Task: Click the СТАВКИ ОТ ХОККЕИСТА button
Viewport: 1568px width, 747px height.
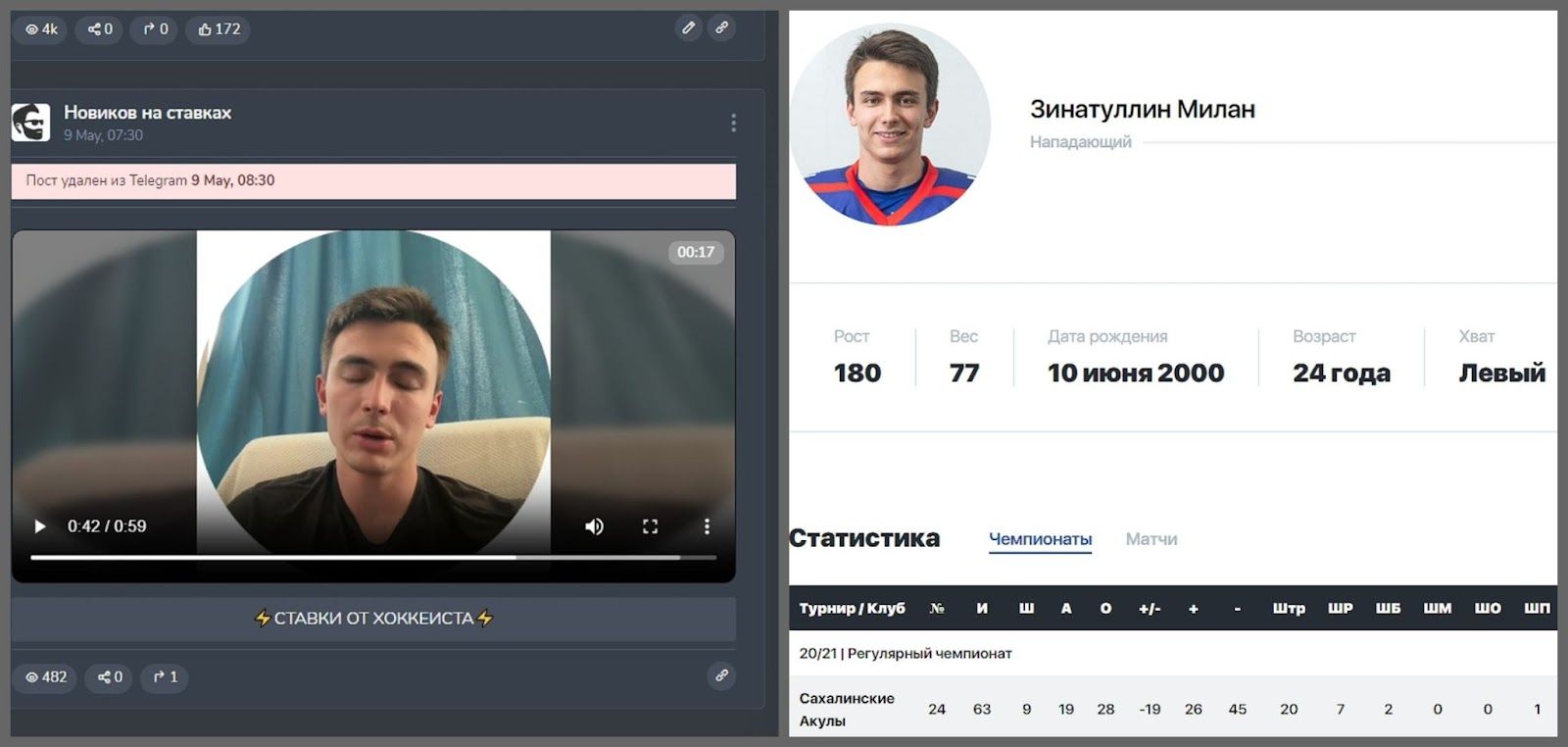Action: pyautogui.click(x=373, y=619)
